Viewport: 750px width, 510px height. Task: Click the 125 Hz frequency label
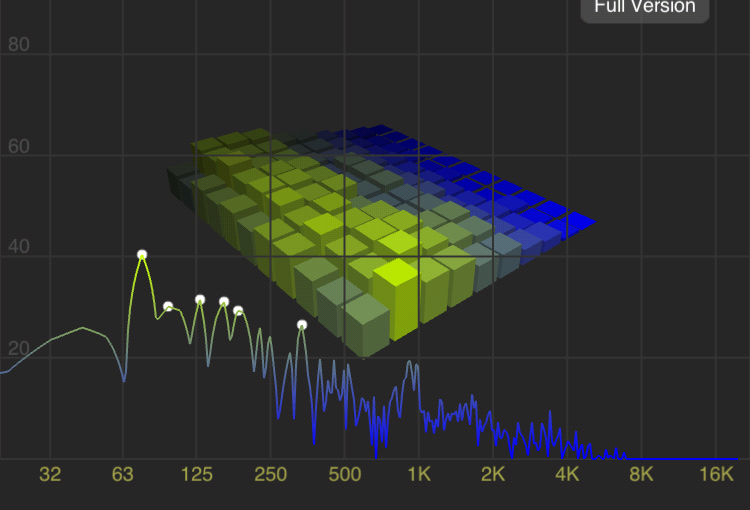tap(197, 475)
